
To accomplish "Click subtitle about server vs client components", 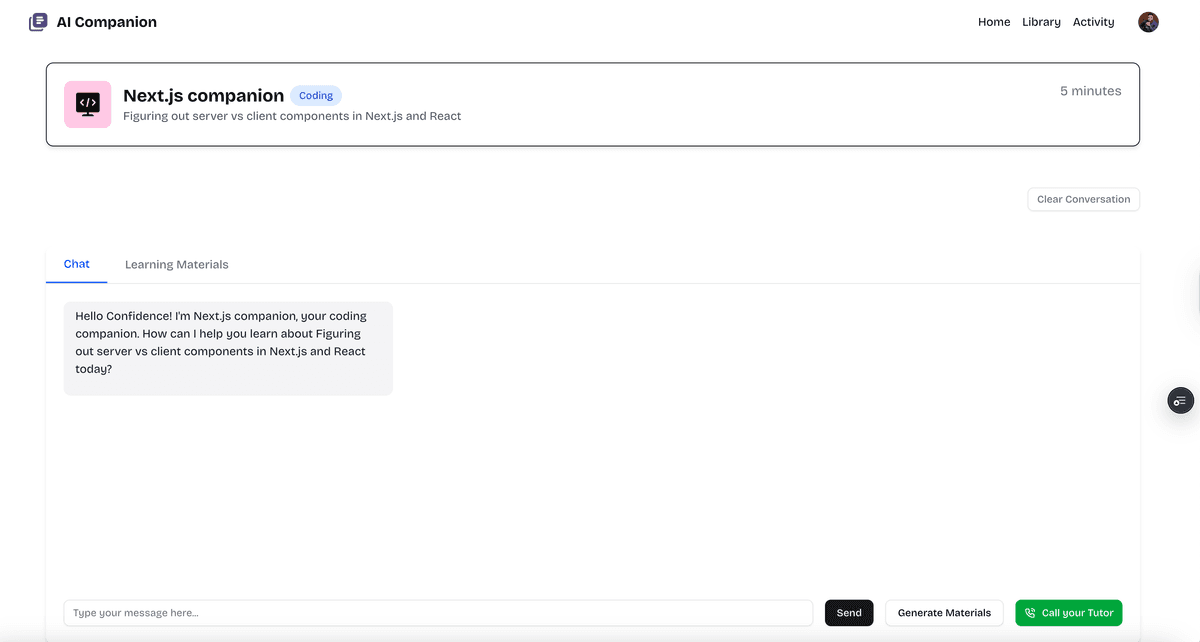I will [x=292, y=116].
